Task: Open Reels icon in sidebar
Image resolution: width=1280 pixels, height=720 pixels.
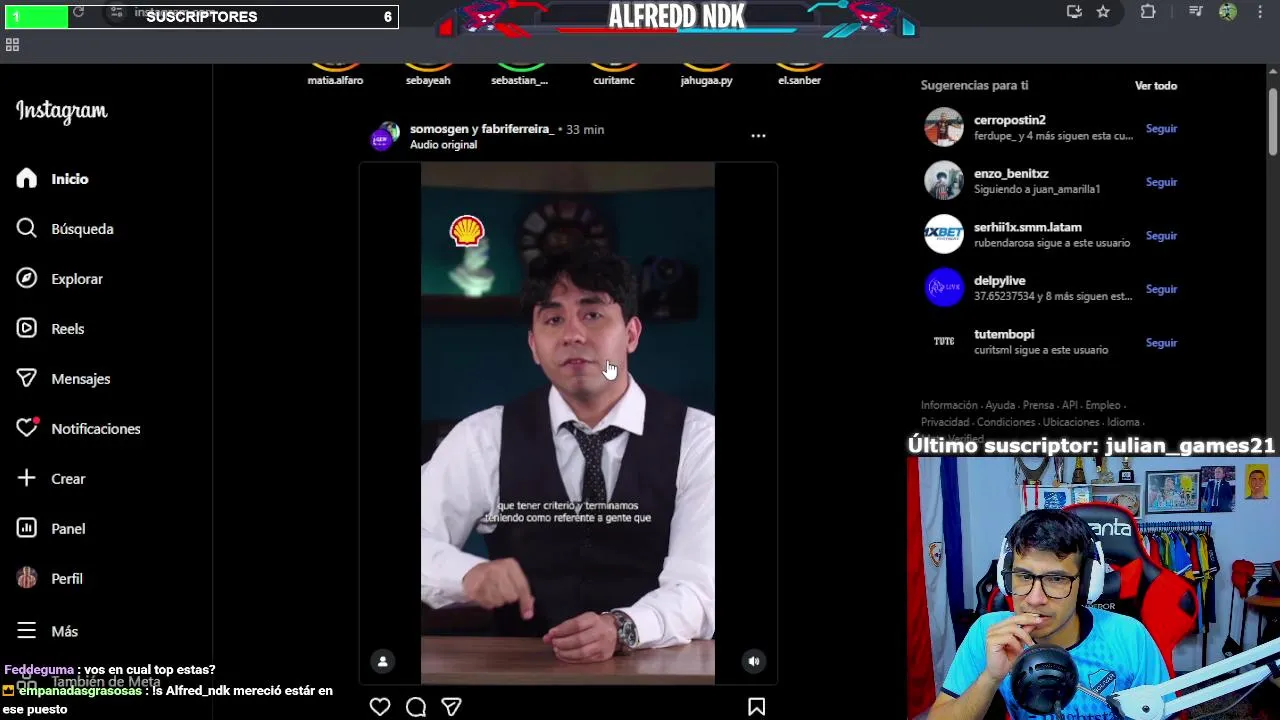Action: (27, 328)
